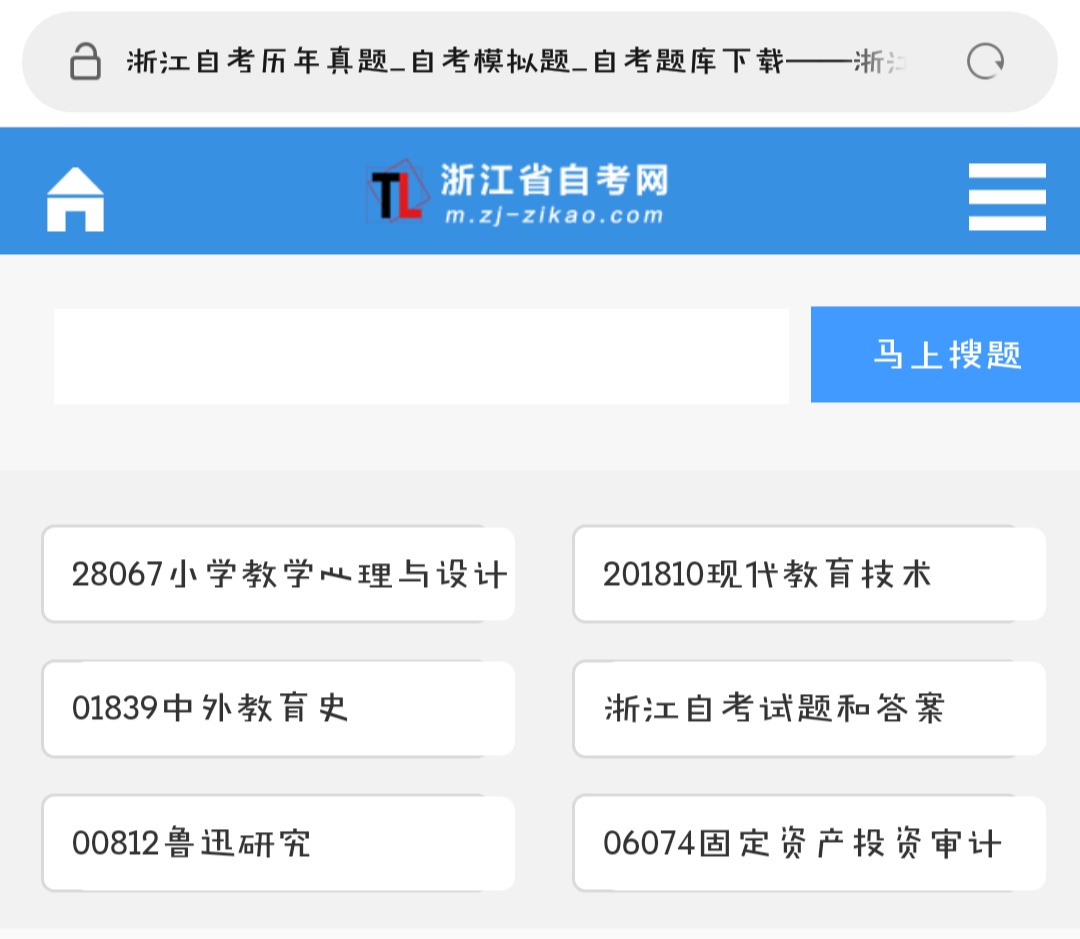
Task: Open the hamburger menu icon
Action: tap(1007, 197)
